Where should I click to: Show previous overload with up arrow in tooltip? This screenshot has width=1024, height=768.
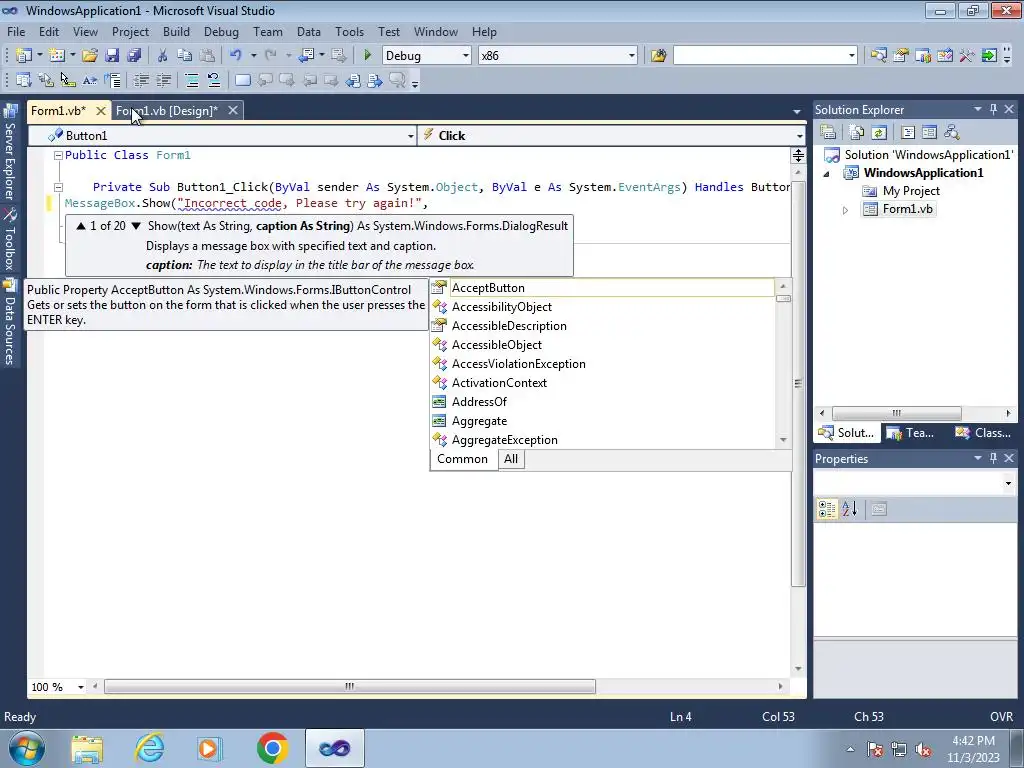coord(81,226)
